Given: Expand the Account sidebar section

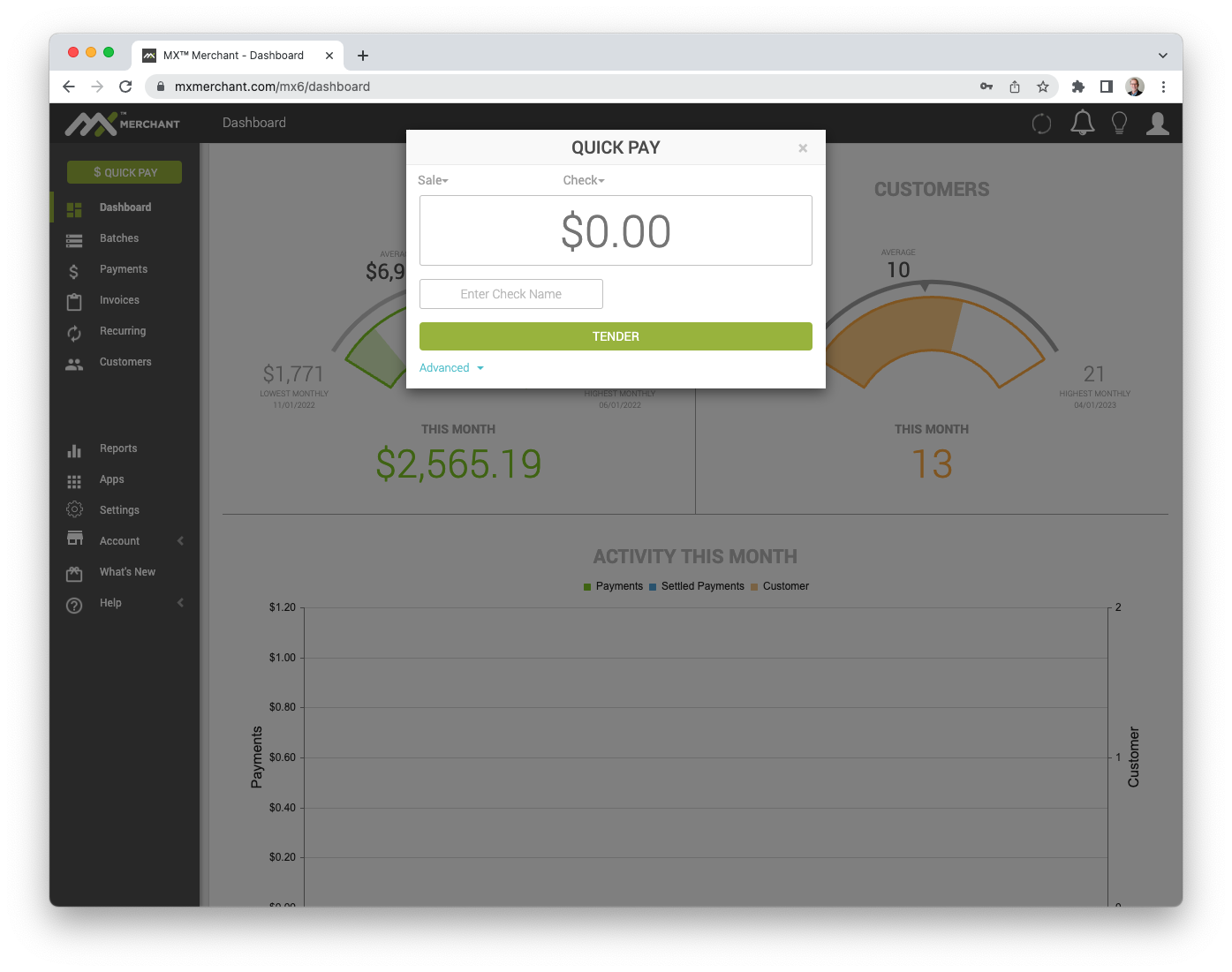Looking at the screenshot, I should pos(125,540).
